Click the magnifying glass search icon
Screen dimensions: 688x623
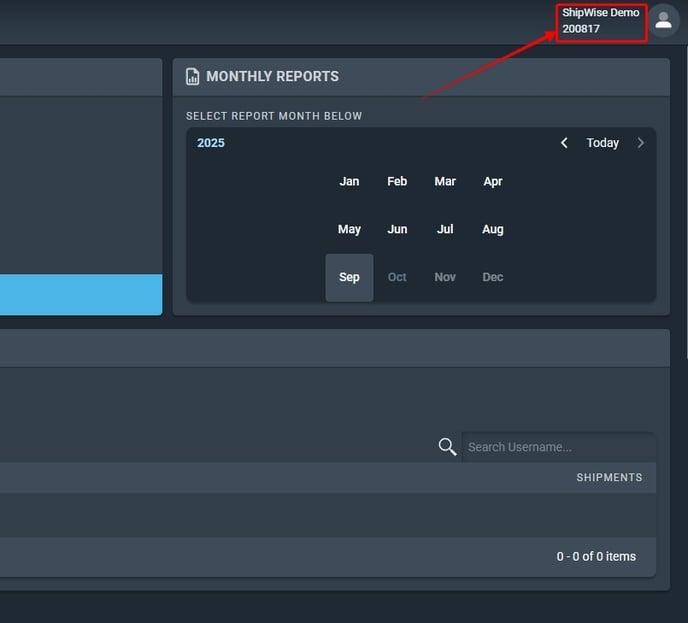click(447, 447)
